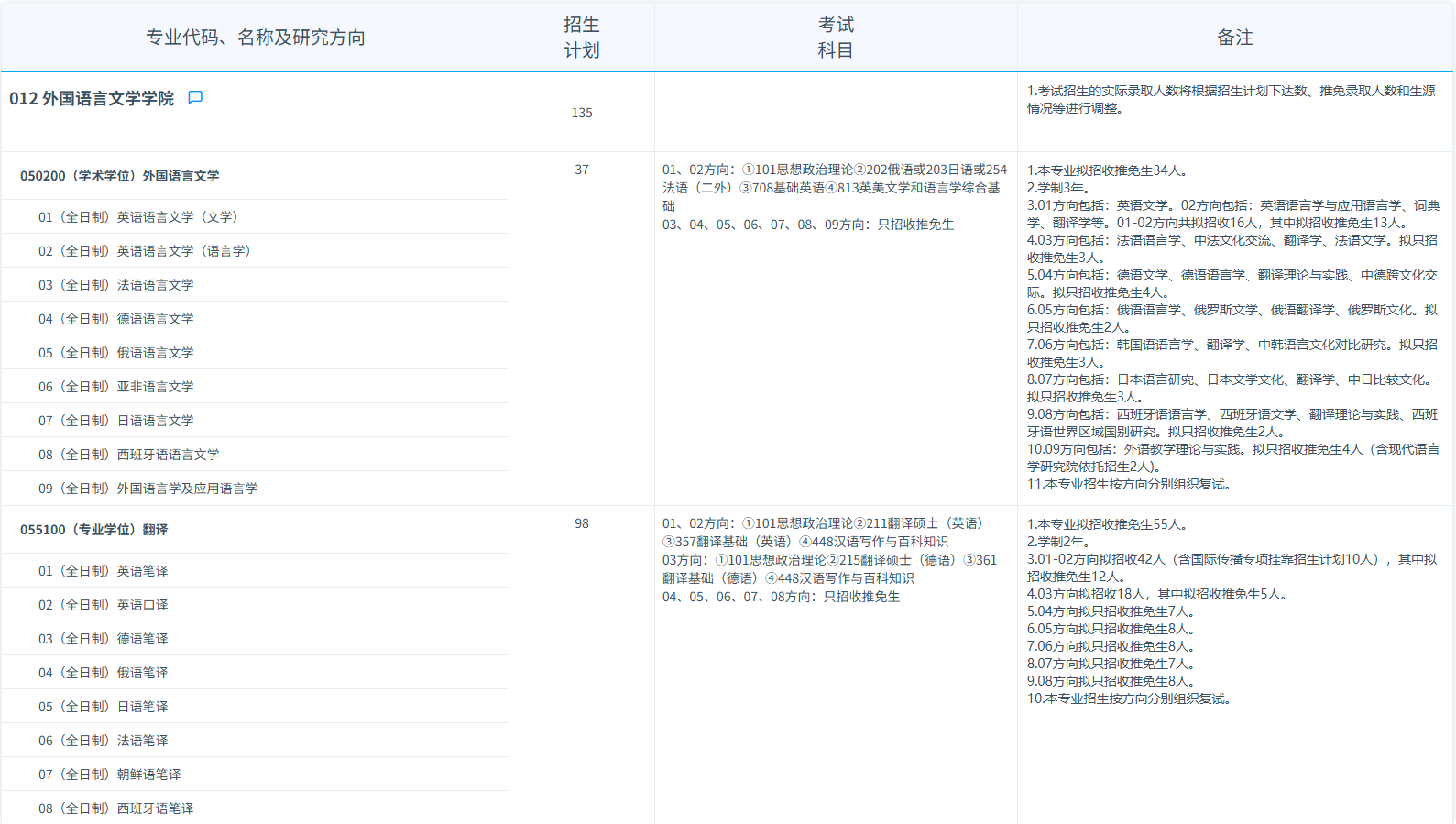Click the 考试科目 column header
This screenshot has height=824, width=1456.
pyautogui.click(x=836, y=38)
